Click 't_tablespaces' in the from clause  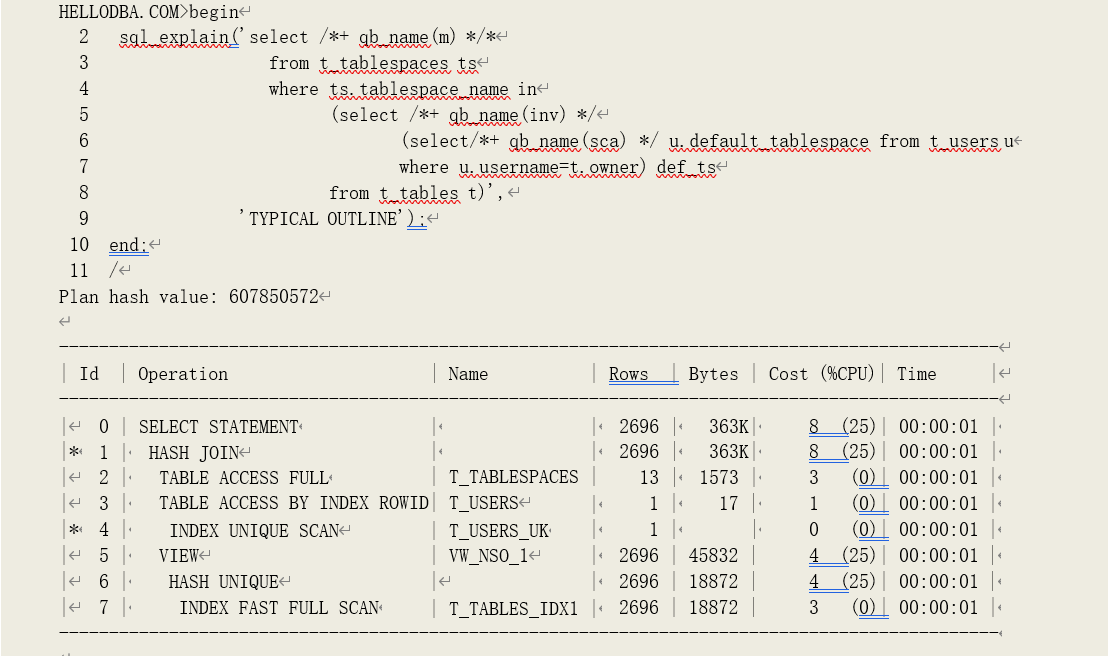pyautogui.click(x=384, y=64)
